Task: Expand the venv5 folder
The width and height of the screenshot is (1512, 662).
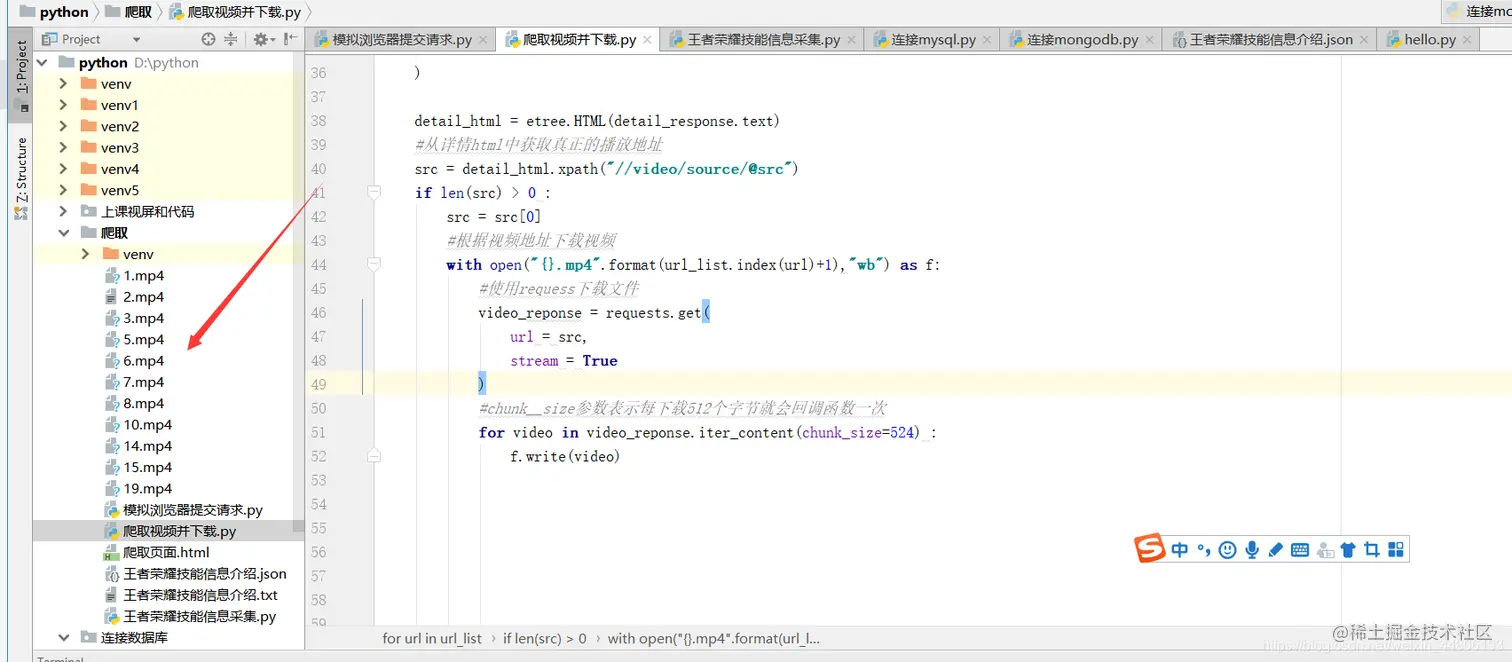Action: pos(63,190)
